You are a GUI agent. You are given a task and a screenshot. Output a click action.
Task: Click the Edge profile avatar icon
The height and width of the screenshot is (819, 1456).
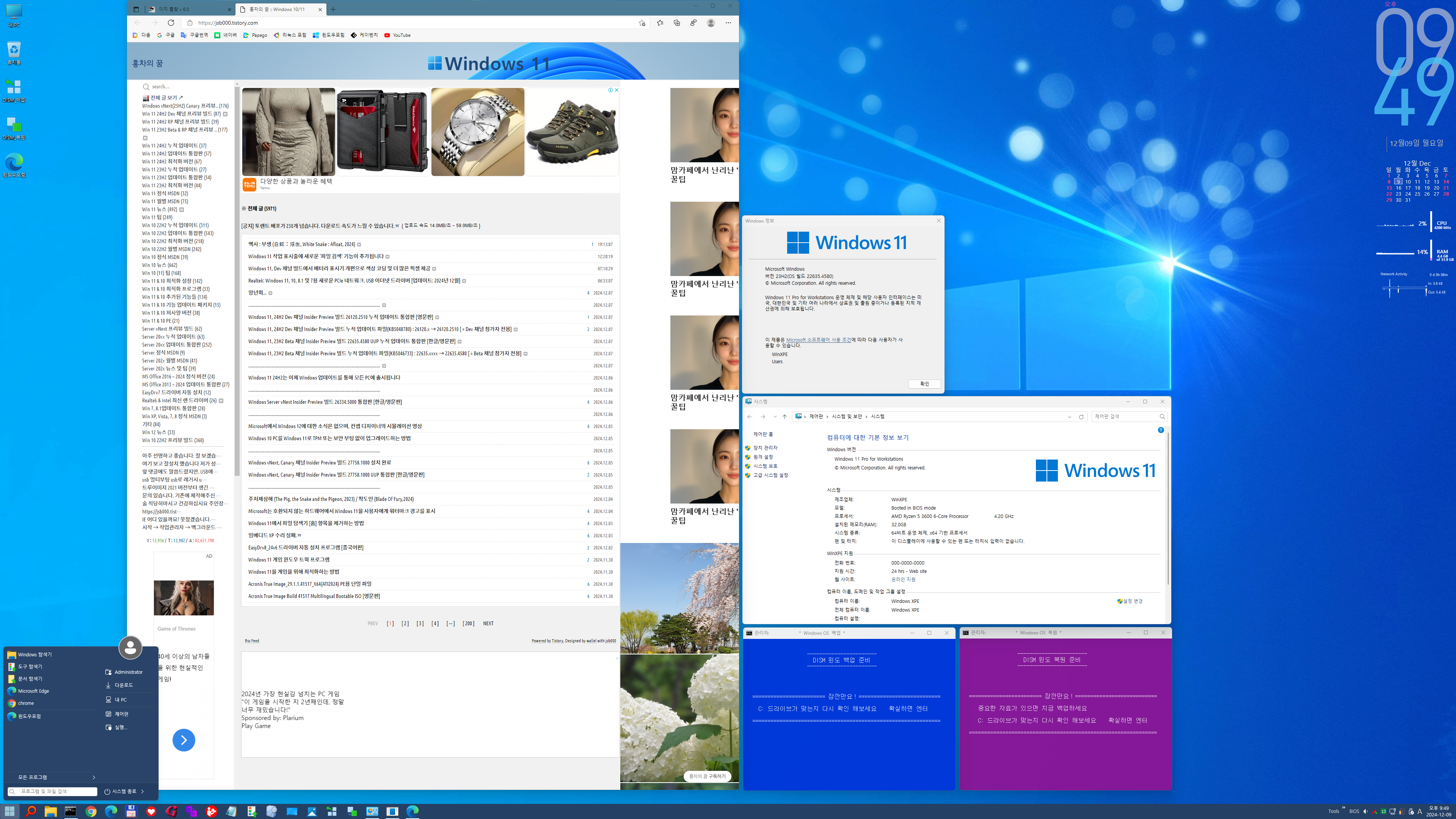click(711, 23)
